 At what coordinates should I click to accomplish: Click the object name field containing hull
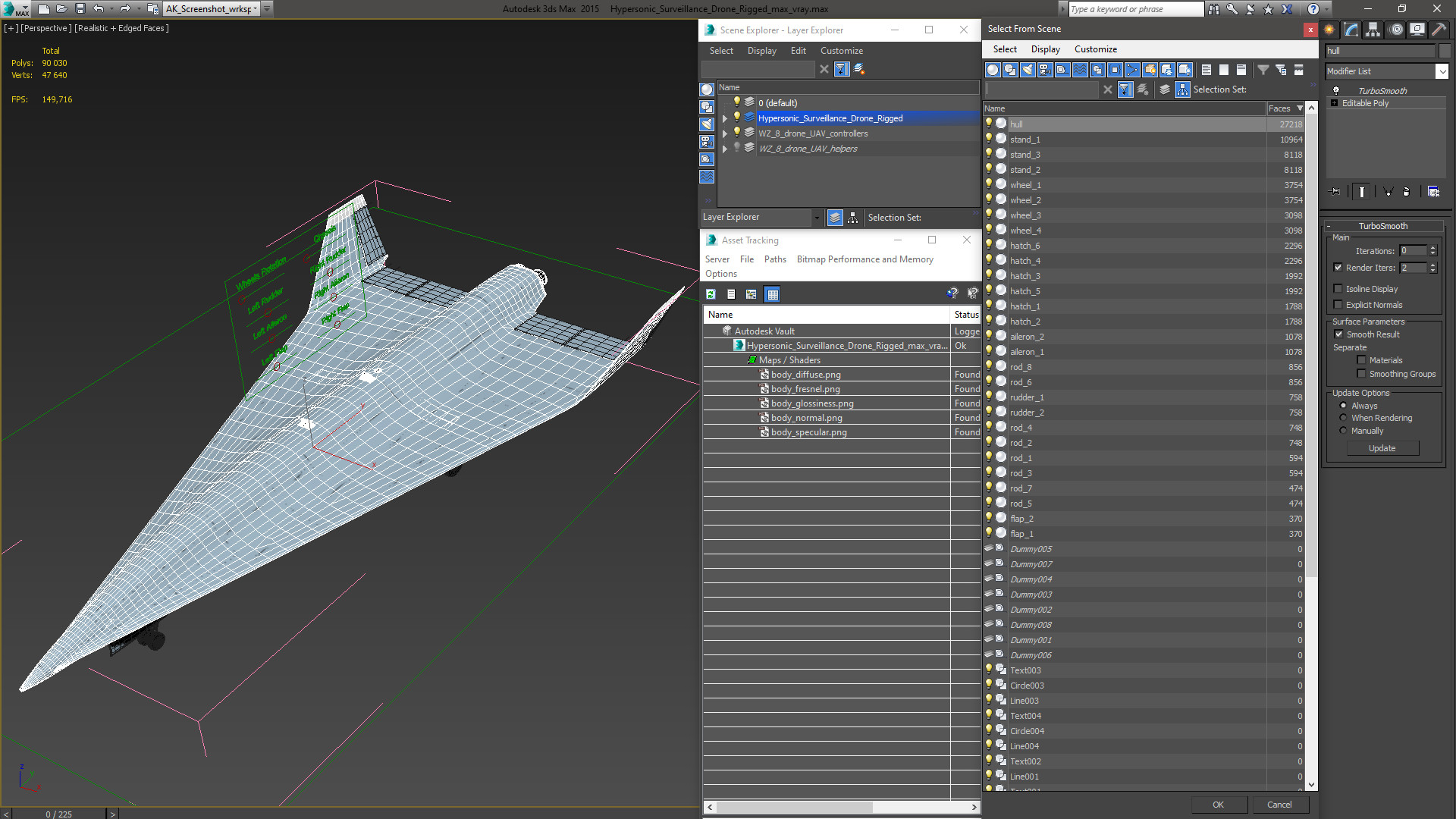1380,51
